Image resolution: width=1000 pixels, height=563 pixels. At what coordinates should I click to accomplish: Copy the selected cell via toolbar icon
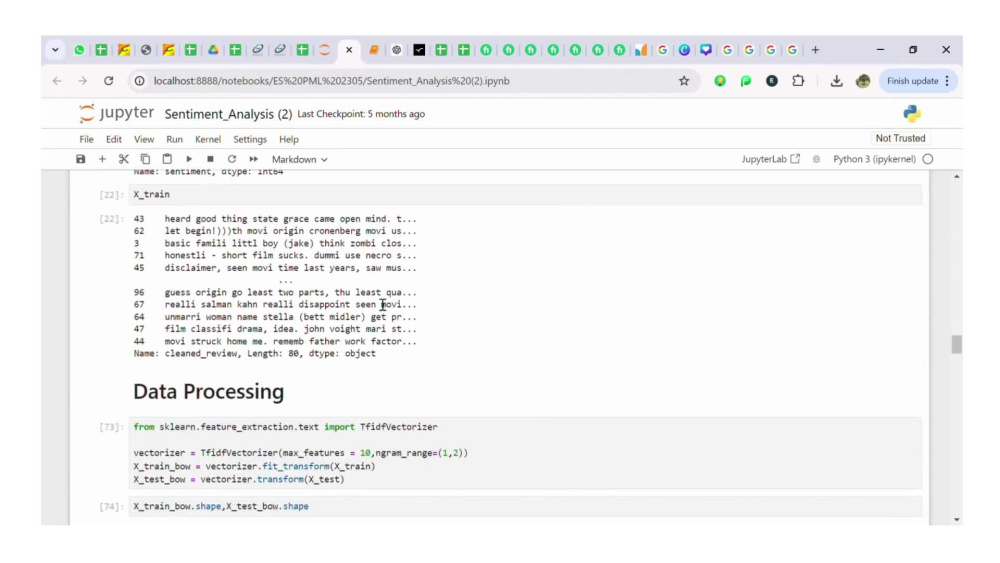[145, 159]
